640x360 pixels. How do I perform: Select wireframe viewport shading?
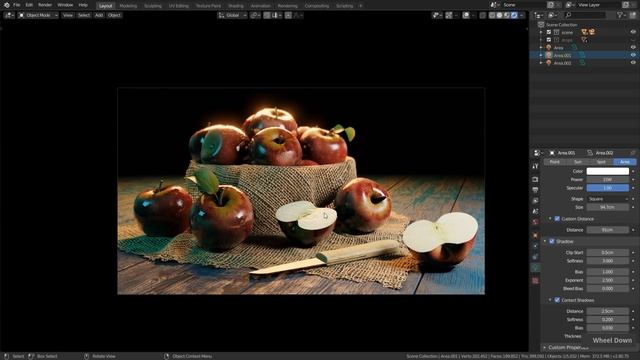492,15
